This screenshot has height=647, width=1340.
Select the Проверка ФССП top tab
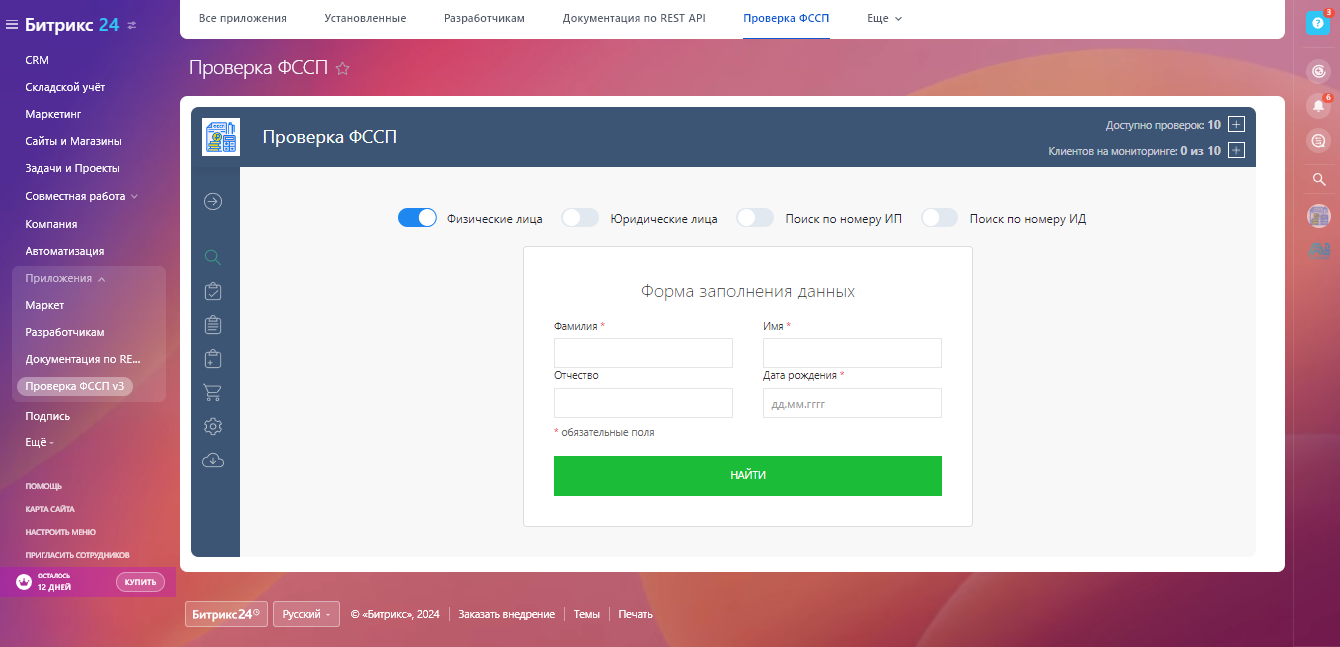tap(786, 18)
